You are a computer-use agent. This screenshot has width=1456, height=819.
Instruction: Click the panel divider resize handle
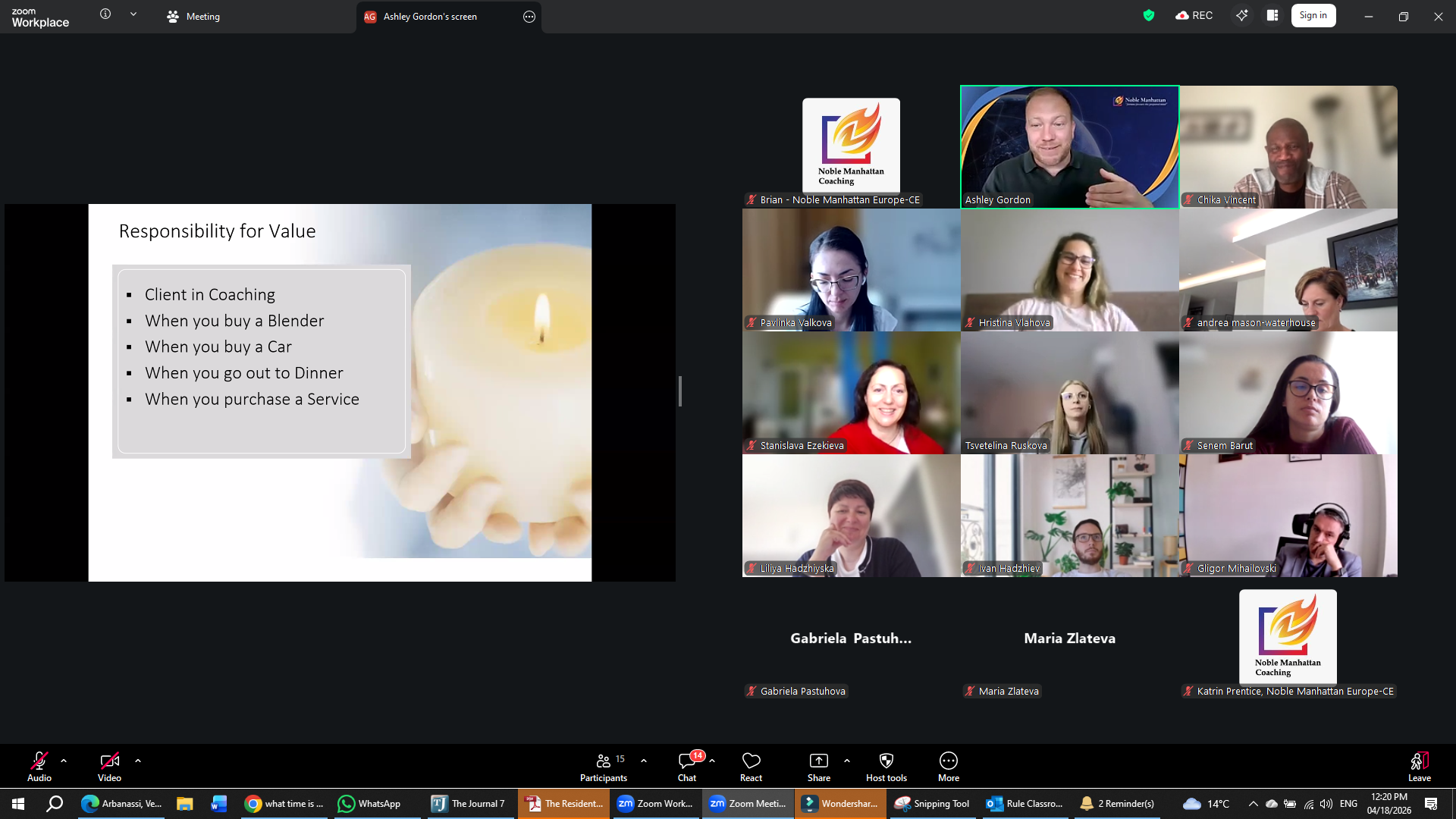pos(680,391)
